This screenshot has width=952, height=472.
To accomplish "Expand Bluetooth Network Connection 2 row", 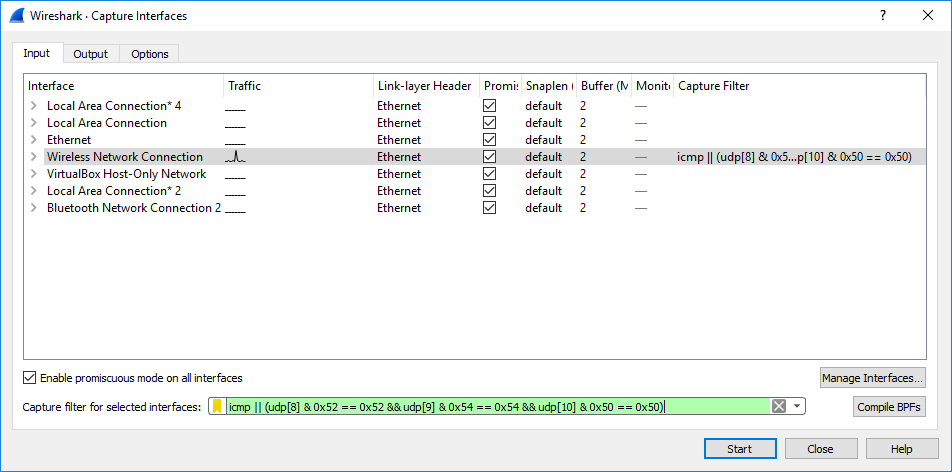I will (x=34, y=208).
